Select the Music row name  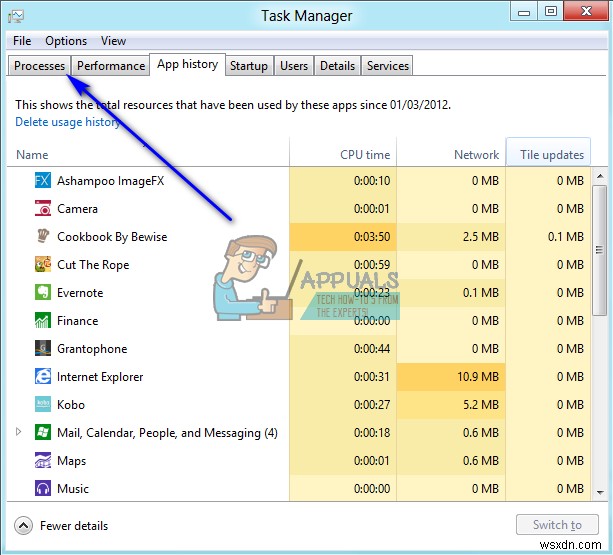(73, 489)
